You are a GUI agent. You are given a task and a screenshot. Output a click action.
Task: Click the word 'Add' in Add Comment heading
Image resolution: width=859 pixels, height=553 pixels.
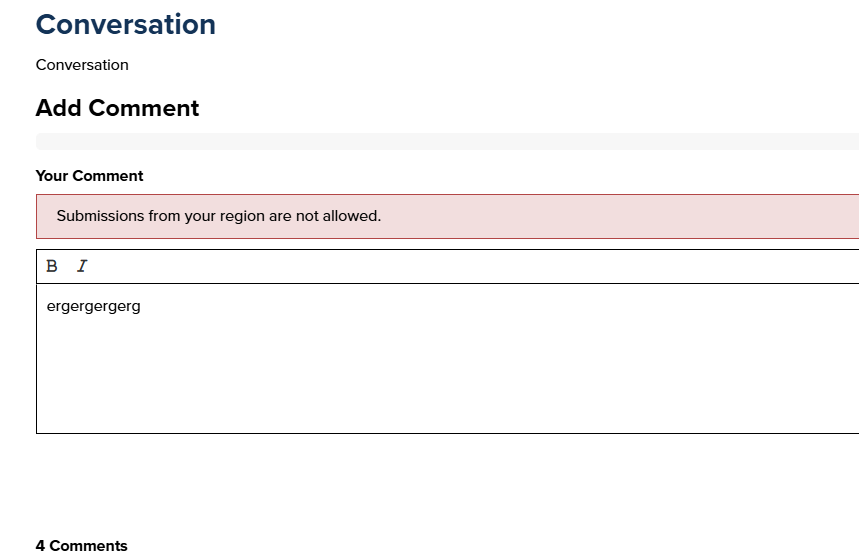[58, 108]
